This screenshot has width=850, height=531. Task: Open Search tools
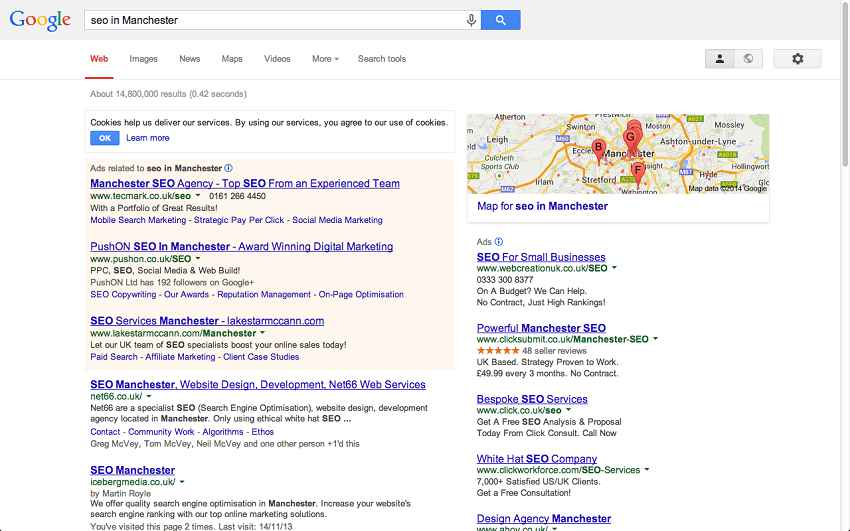click(382, 59)
